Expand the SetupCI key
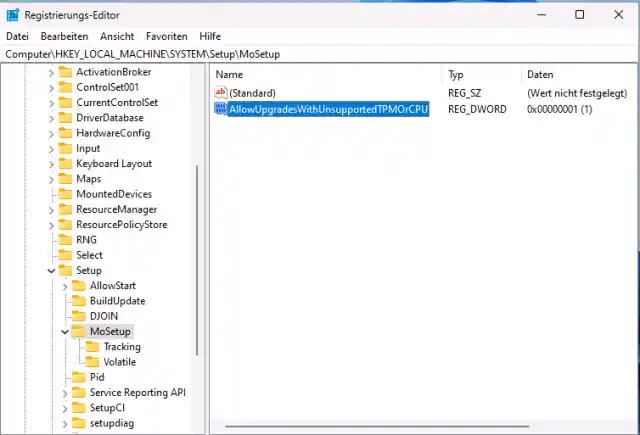Screen dimensions: 640x435 pos(65,409)
